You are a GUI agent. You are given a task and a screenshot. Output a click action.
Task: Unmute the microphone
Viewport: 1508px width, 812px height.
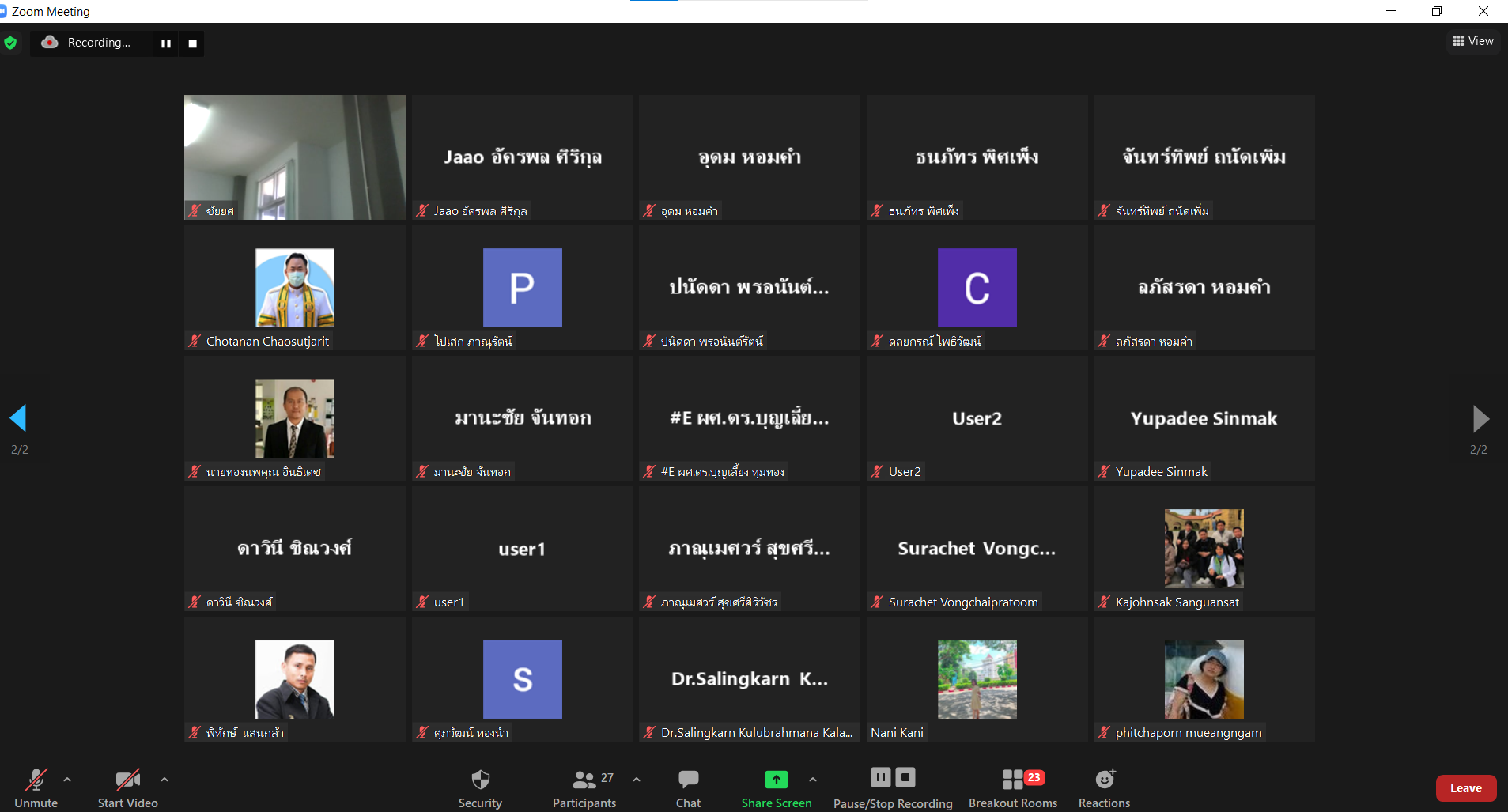tap(36, 787)
